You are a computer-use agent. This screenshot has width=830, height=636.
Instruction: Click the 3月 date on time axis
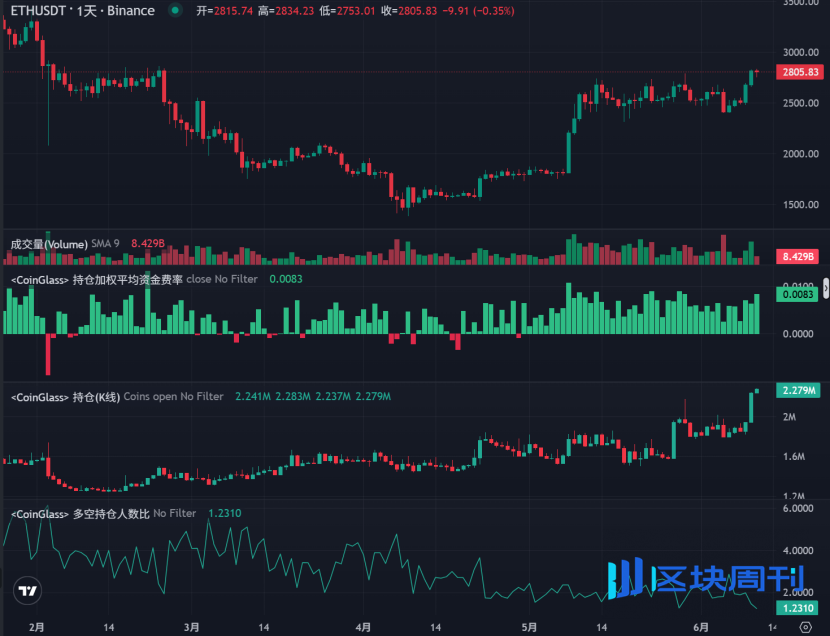(x=192, y=628)
